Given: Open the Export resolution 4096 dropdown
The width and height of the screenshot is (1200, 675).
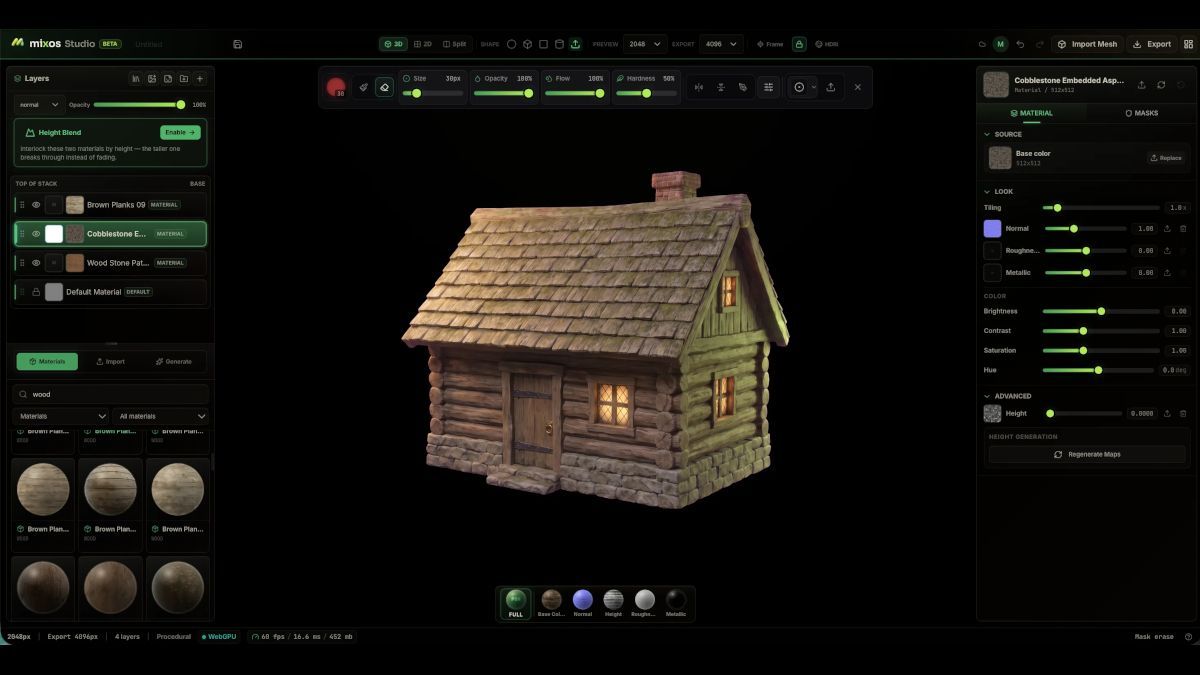Looking at the screenshot, I should pyautogui.click(x=721, y=44).
